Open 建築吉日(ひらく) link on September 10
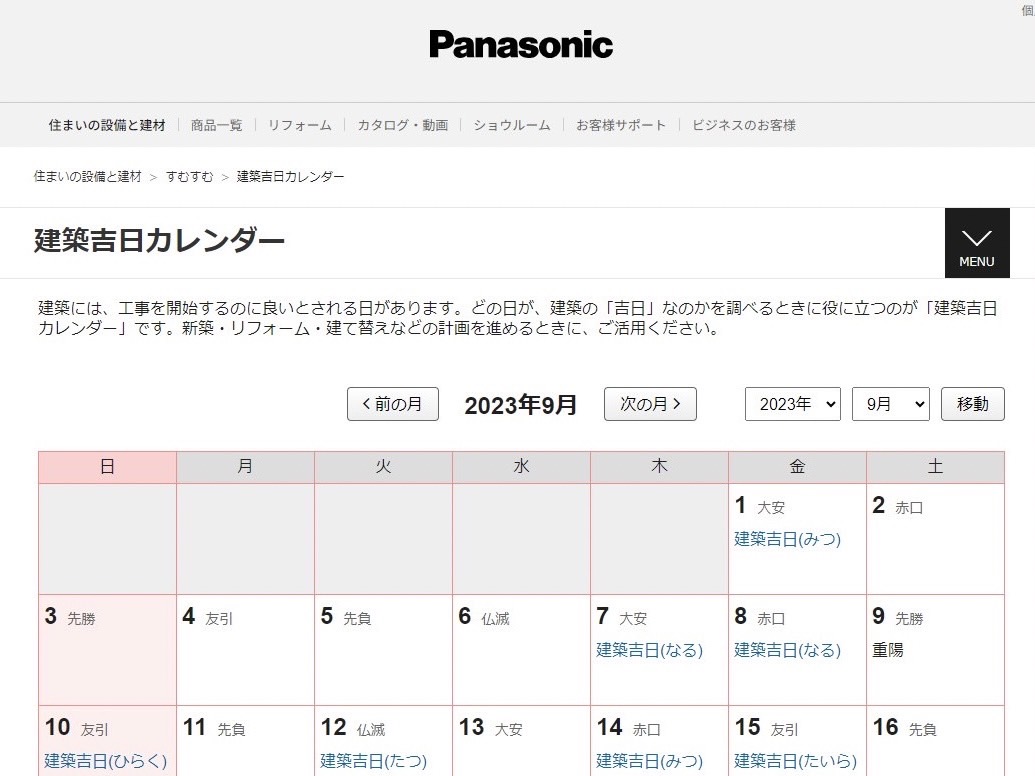1035x776 pixels. [106, 761]
